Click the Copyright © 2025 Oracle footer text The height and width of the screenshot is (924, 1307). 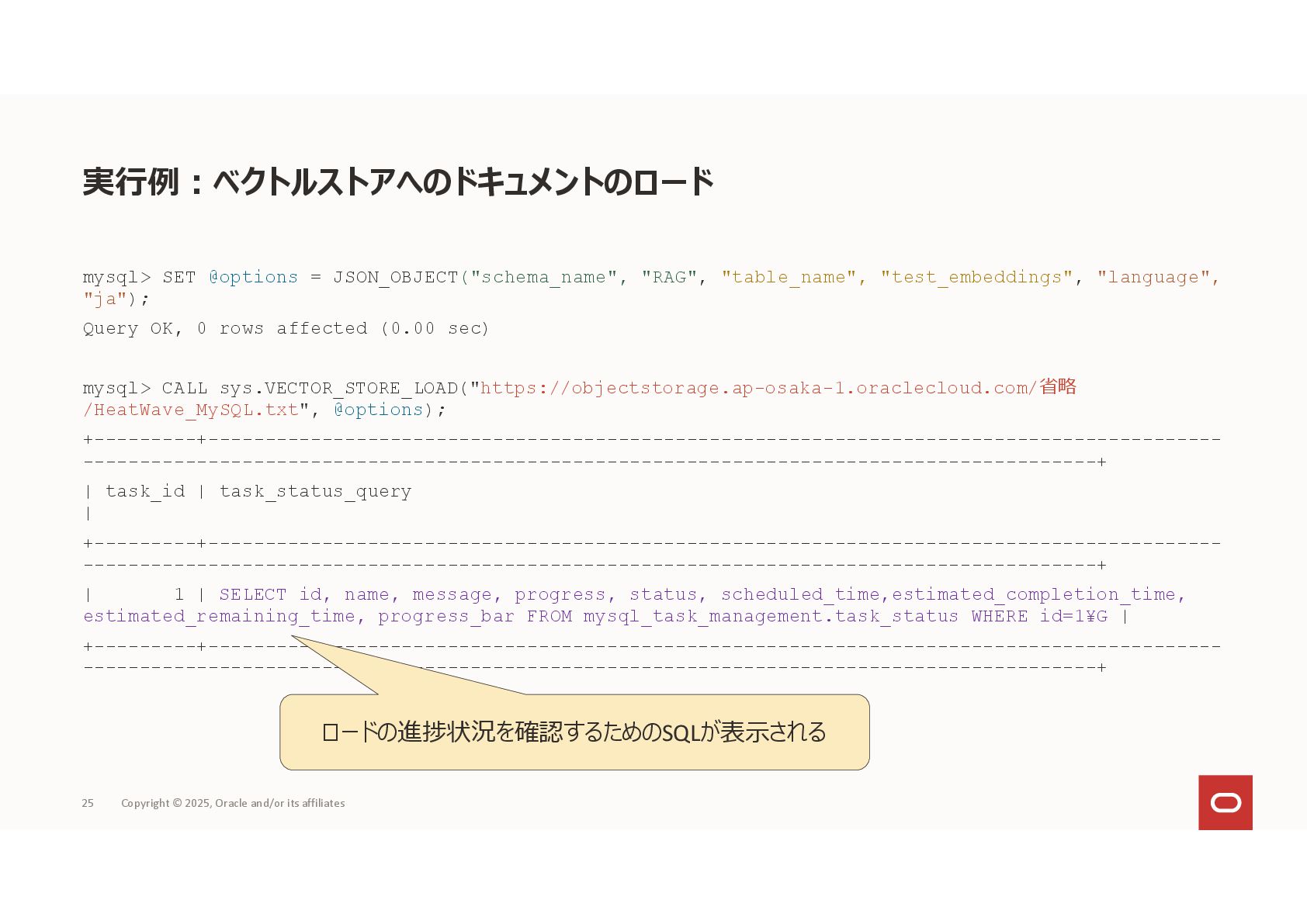[x=233, y=803]
